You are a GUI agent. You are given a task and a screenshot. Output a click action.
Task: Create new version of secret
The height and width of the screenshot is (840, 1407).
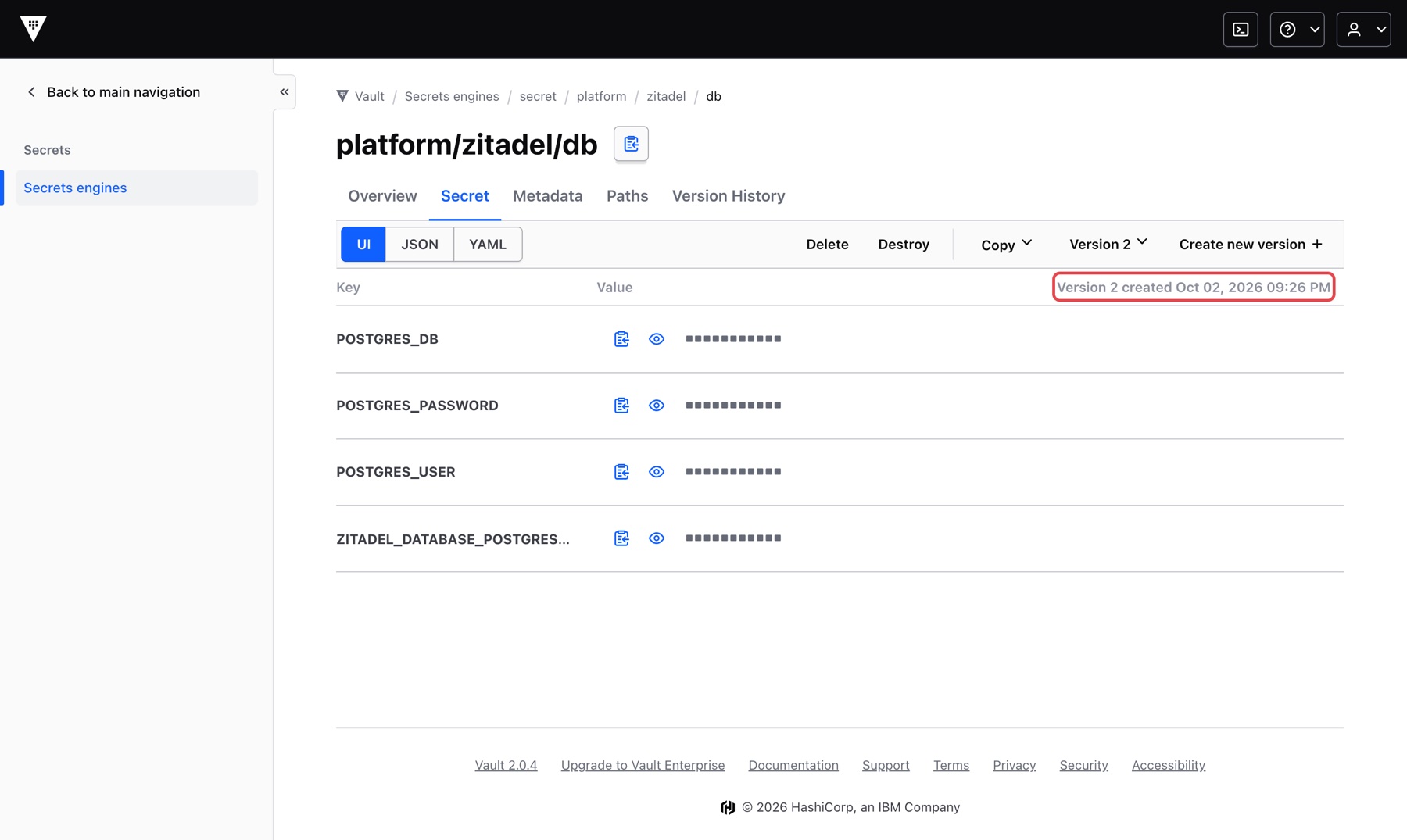tap(1251, 245)
